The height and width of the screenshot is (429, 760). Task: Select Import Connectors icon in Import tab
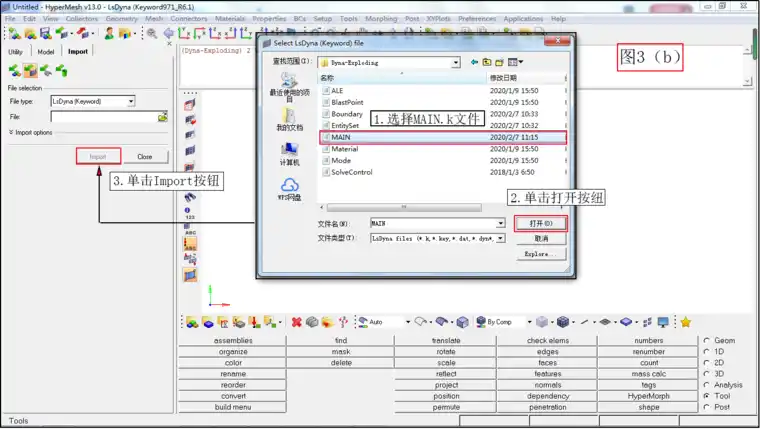coord(62,71)
